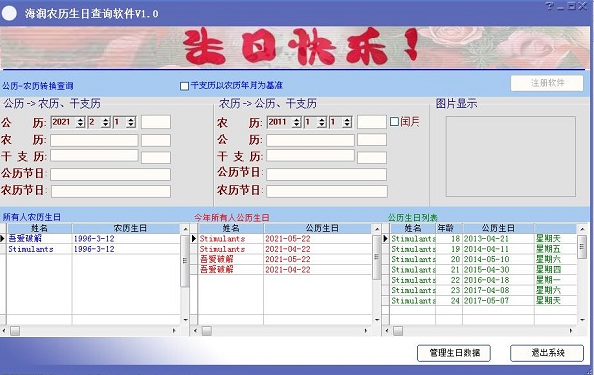The width and height of the screenshot is (594, 375).
Task: Select Stimulants row dated 2021-05-22
Action: coord(284,239)
